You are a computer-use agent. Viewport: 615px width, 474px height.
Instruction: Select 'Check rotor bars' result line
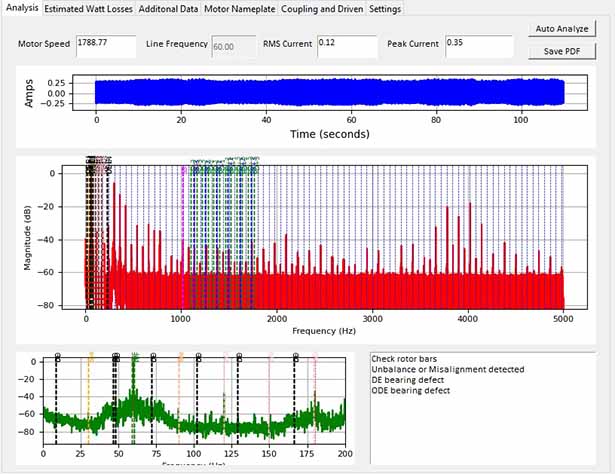coord(404,359)
